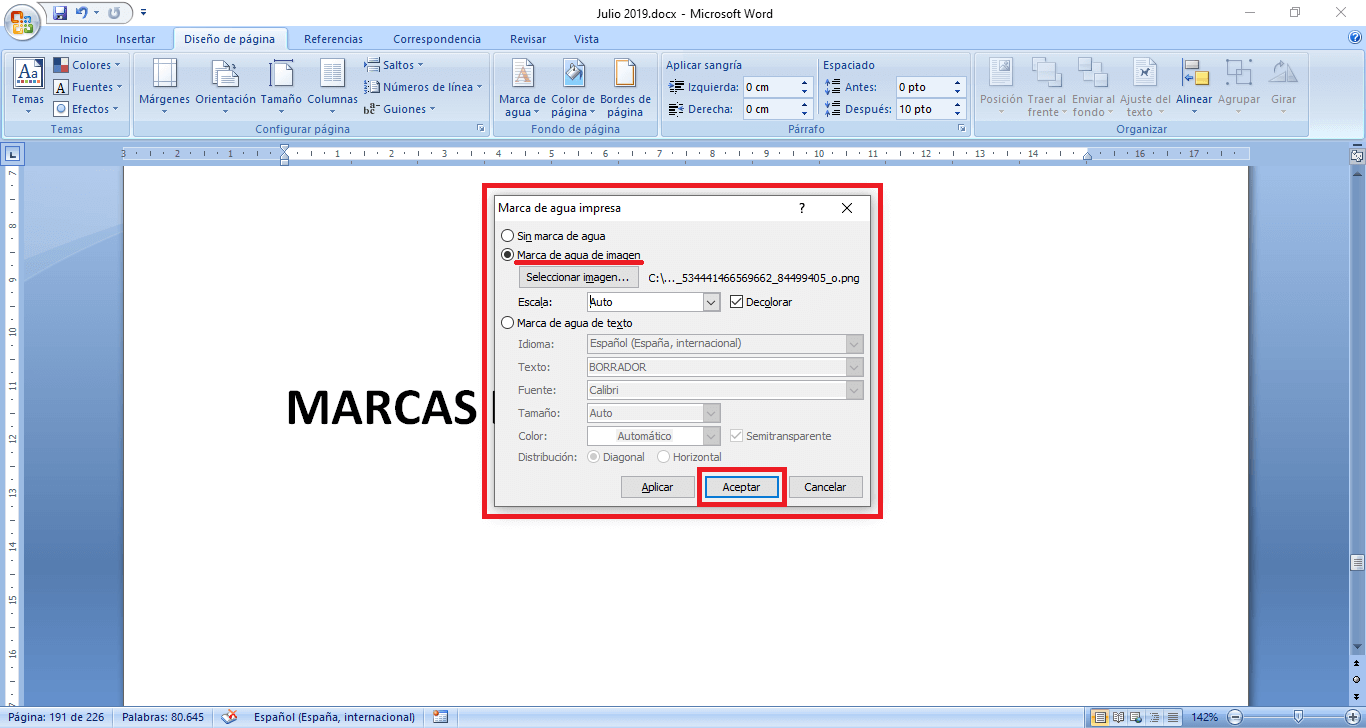Save document from quick access toolbar
Image resolution: width=1366 pixels, height=728 pixels.
(60, 13)
